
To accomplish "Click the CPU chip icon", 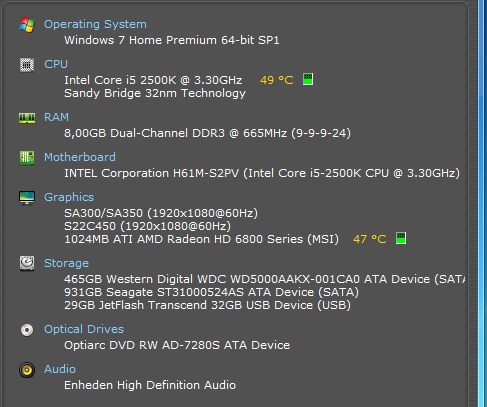I will click(27, 65).
